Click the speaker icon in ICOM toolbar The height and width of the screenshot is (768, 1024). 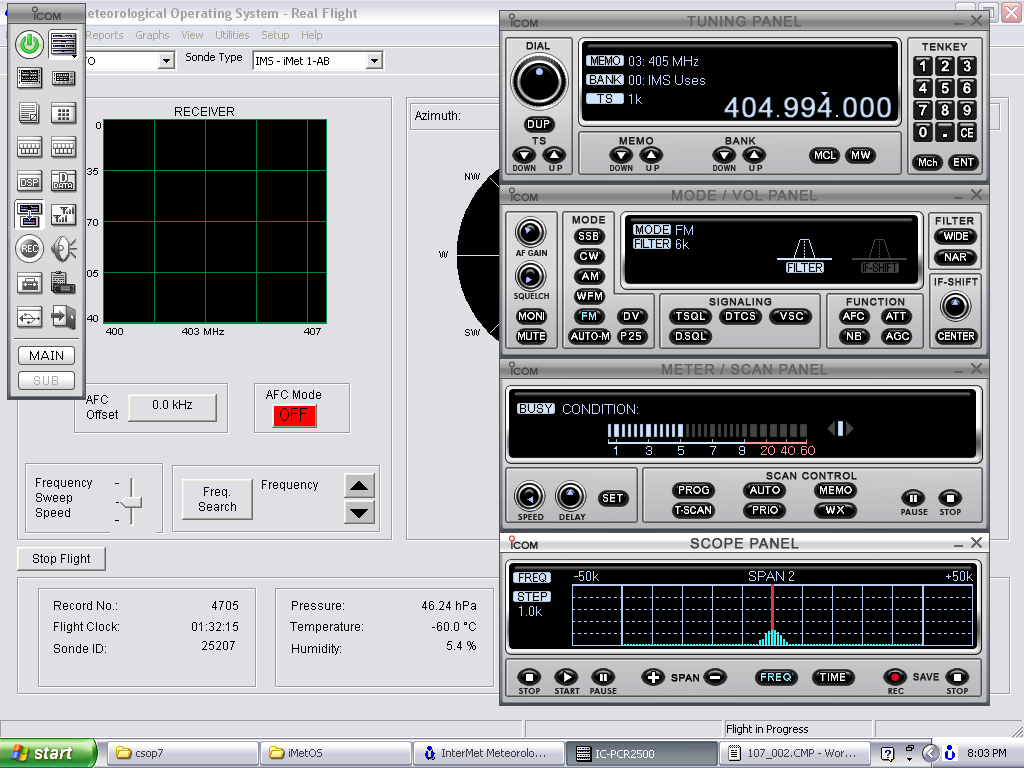[63, 249]
